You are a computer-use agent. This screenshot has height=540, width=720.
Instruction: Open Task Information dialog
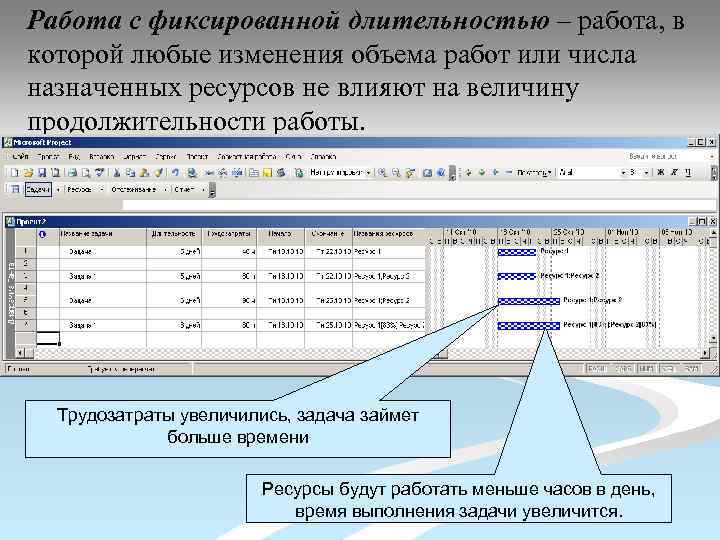253,173
